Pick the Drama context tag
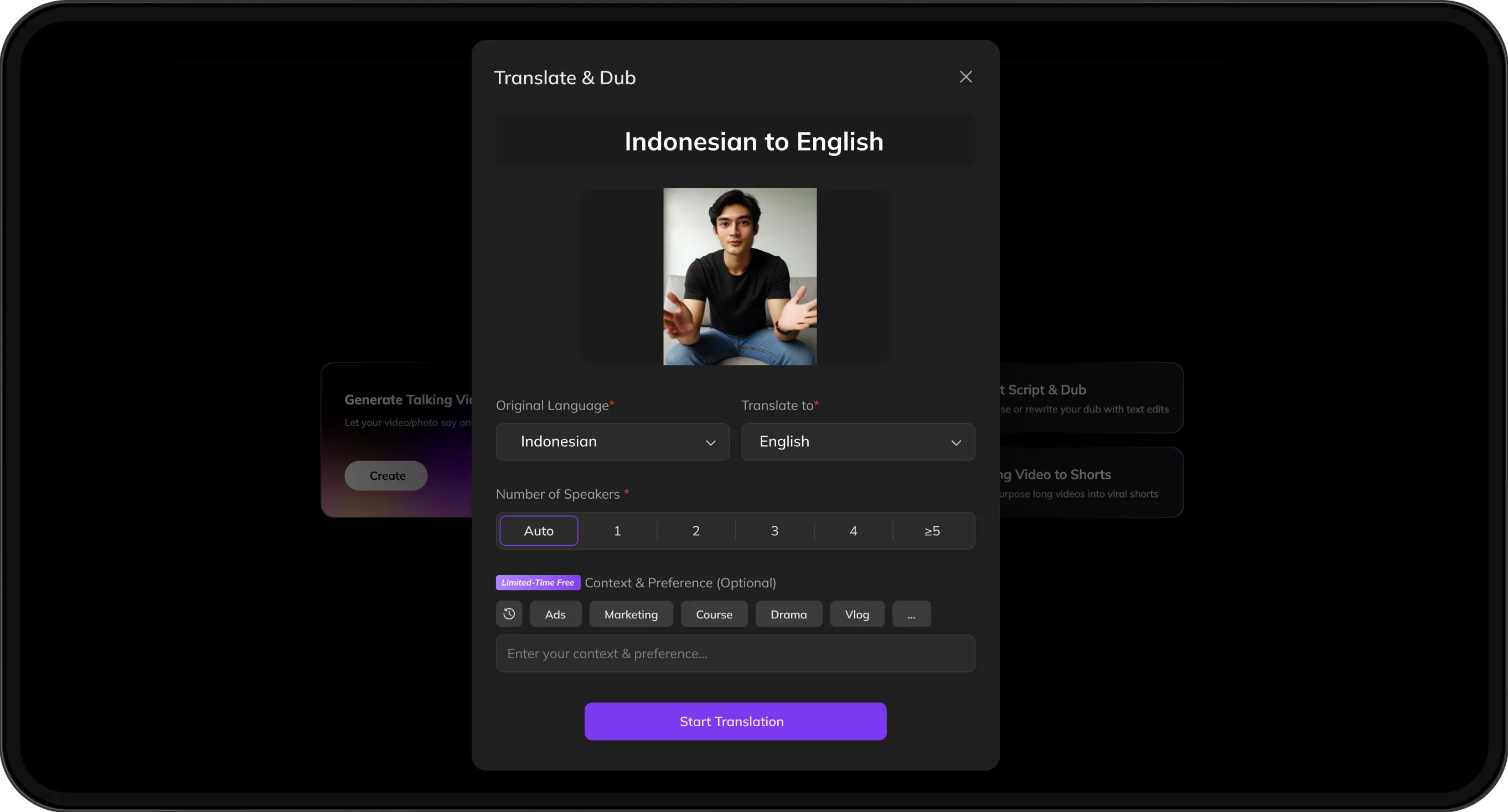This screenshot has height=812, width=1508. (788, 613)
